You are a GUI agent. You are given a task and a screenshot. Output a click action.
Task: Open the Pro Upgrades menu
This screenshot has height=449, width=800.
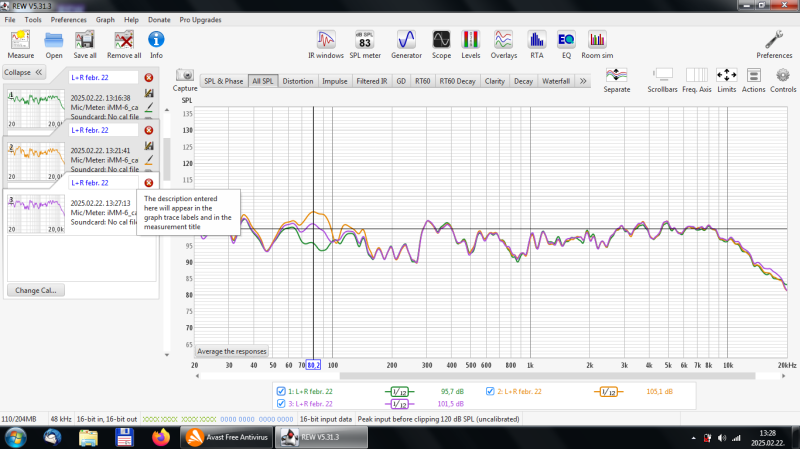(200, 20)
